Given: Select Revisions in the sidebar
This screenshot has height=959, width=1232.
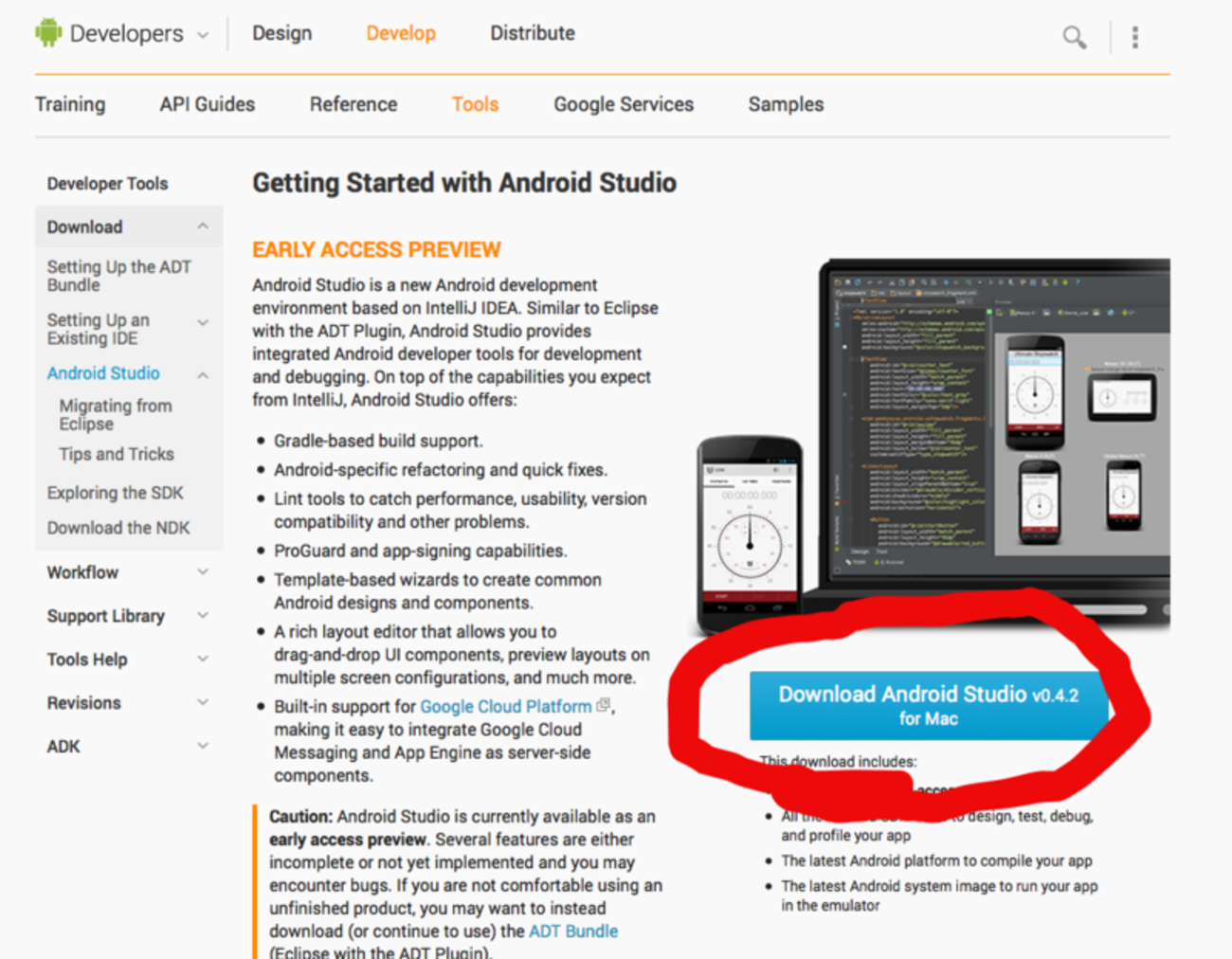Looking at the screenshot, I should click(x=84, y=703).
